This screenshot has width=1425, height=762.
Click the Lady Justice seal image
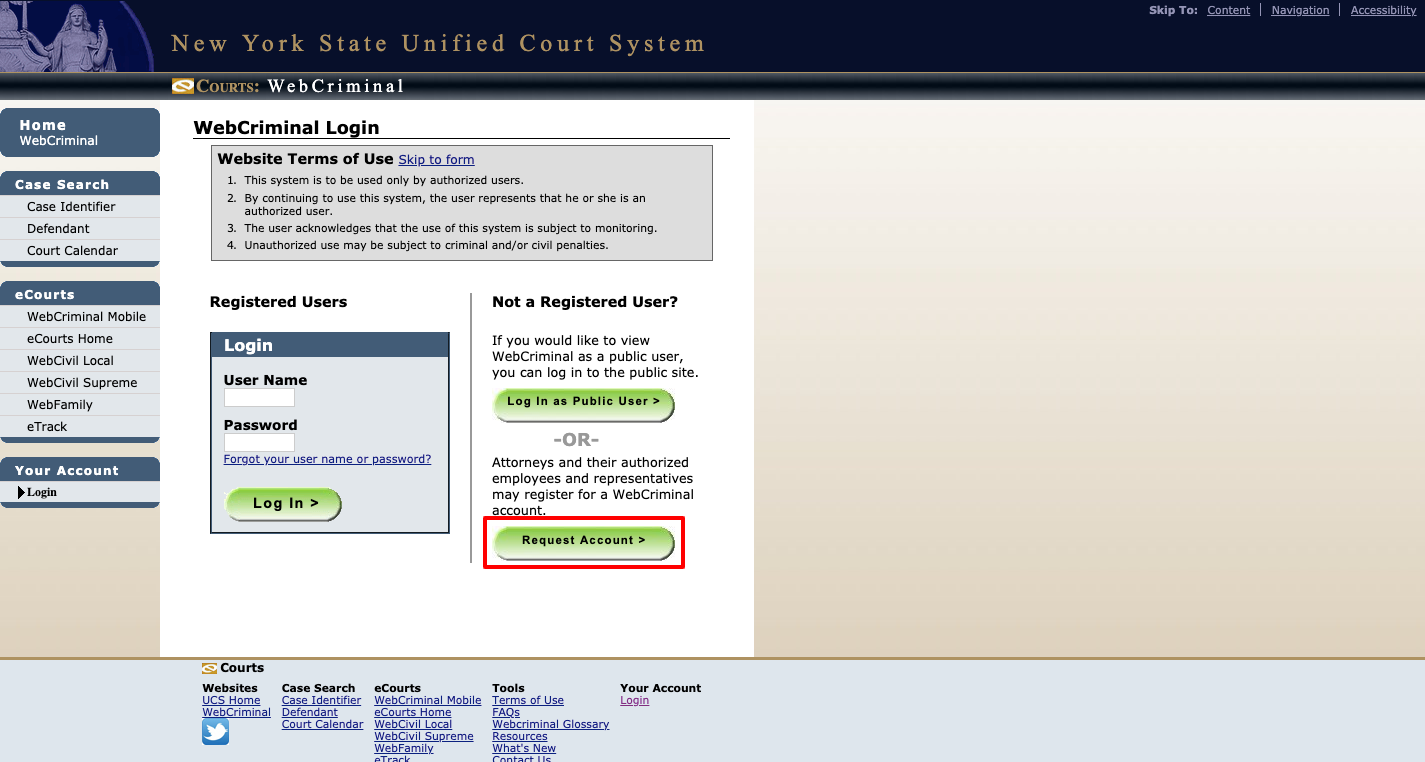click(76, 36)
